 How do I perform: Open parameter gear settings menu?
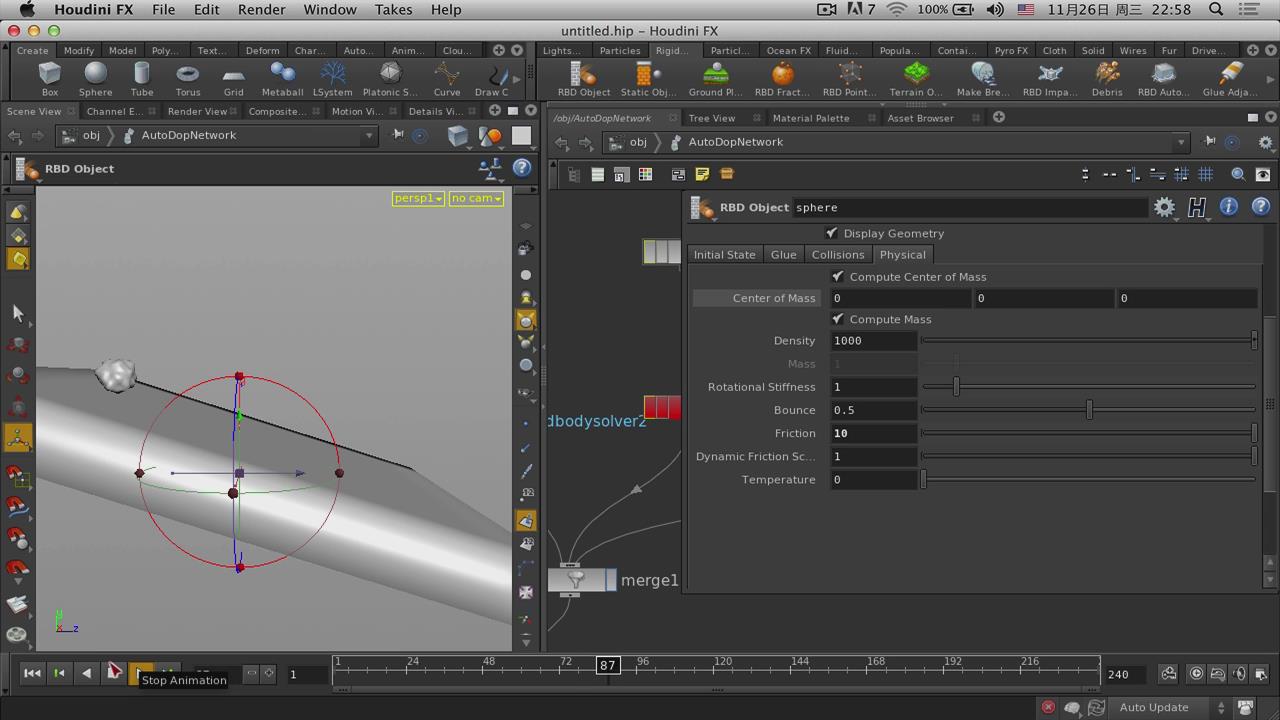point(1164,207)
